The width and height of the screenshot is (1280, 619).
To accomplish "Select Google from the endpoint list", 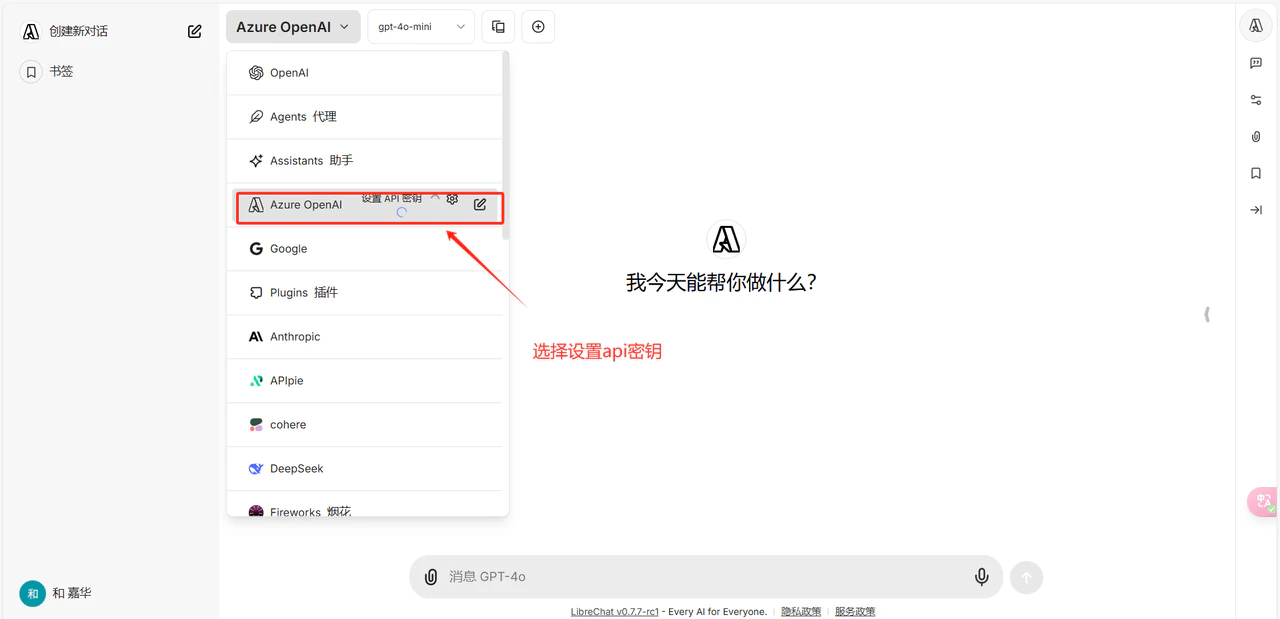I will click(x=366, y=249).
